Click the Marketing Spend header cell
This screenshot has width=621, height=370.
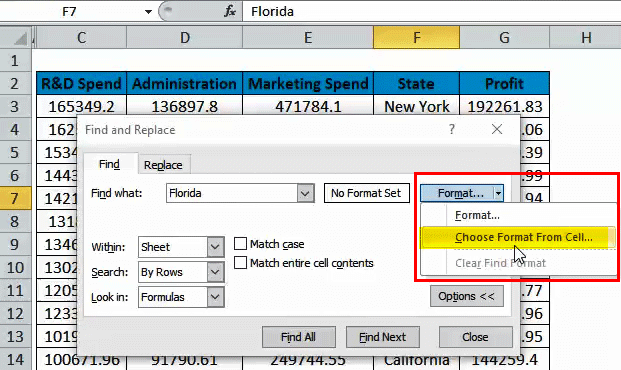click(x=308, y=84)
